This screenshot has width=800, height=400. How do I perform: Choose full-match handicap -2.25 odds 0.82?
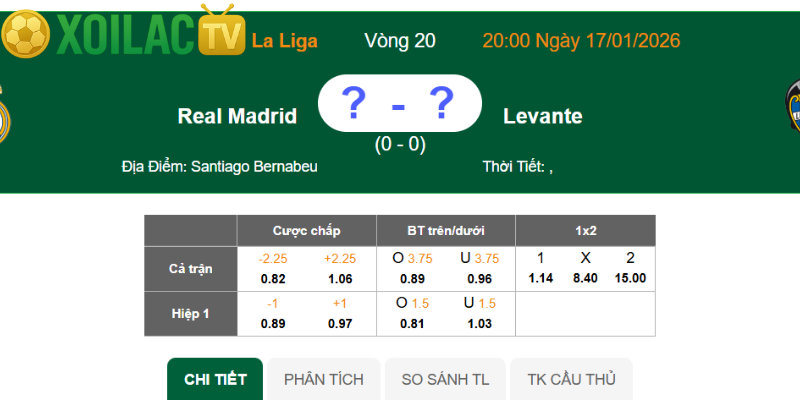[x=273, y=278]
